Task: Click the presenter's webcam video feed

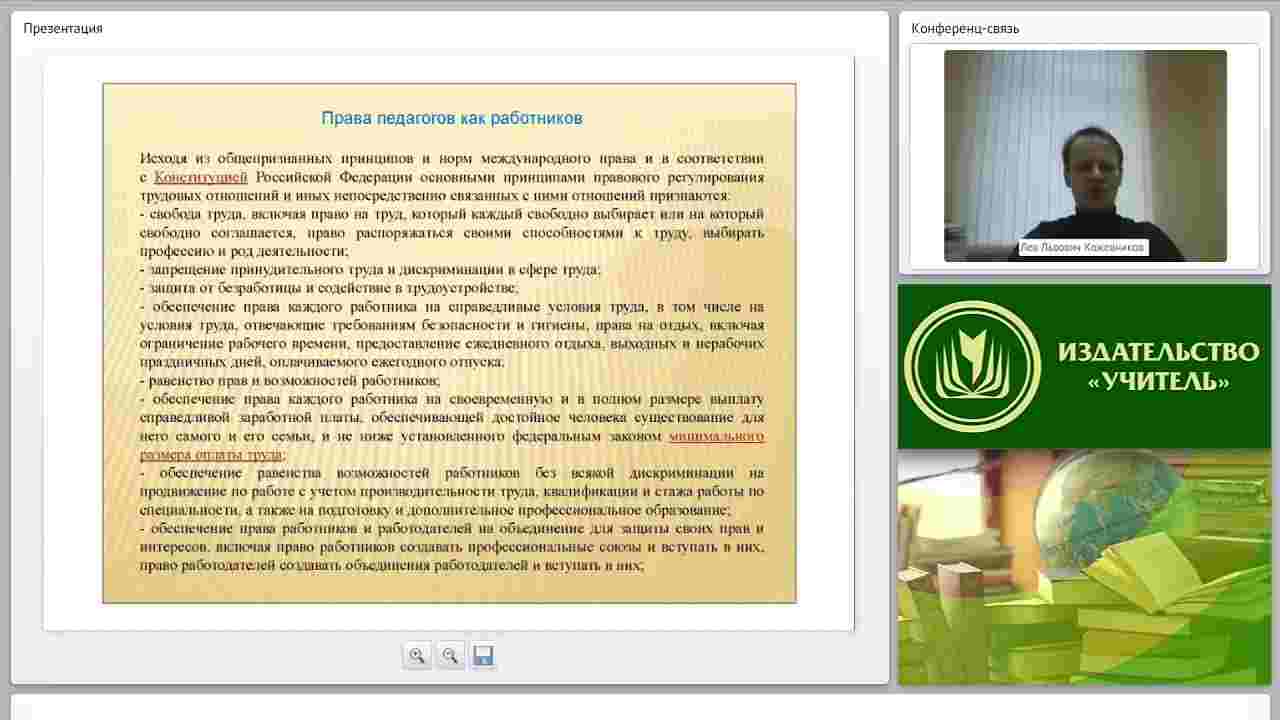Action: click(1086, 150)
